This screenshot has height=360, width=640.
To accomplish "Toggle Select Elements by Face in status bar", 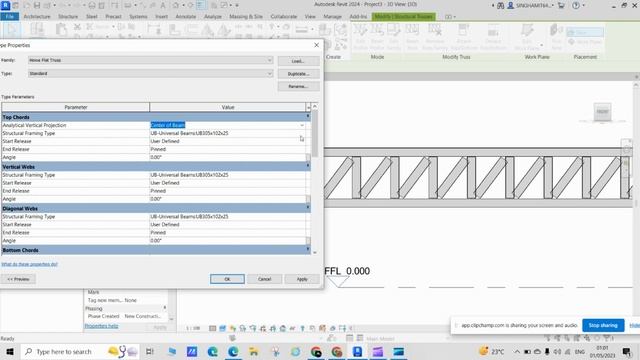I will tap(577, 338).
